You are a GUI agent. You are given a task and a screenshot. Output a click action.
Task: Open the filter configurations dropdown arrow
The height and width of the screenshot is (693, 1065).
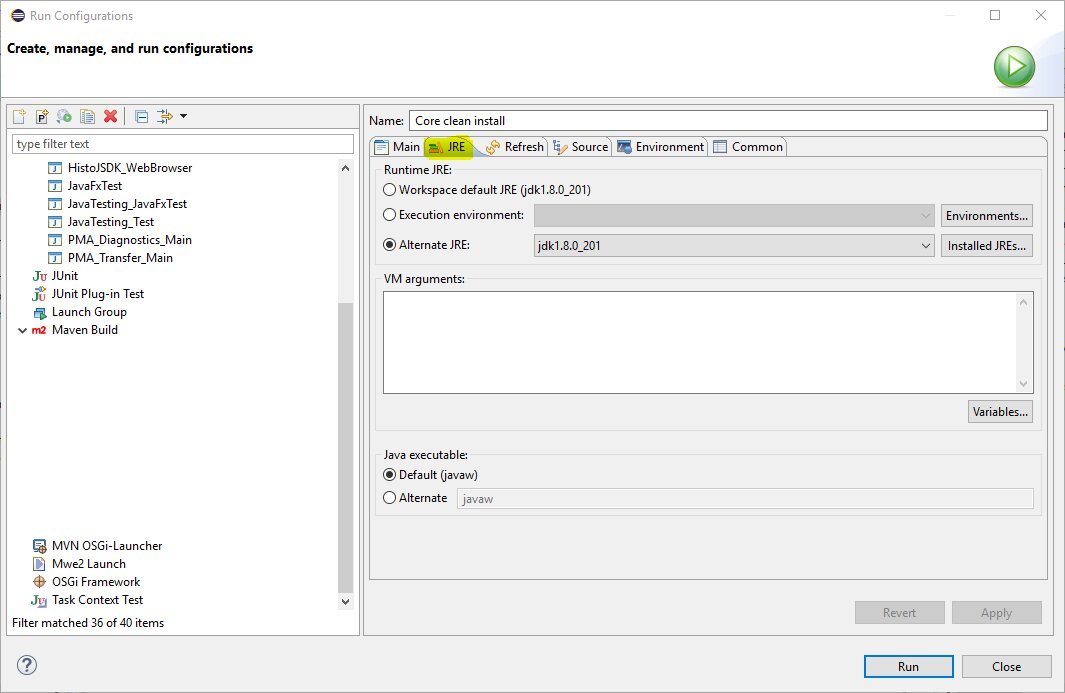pos(184,116)
